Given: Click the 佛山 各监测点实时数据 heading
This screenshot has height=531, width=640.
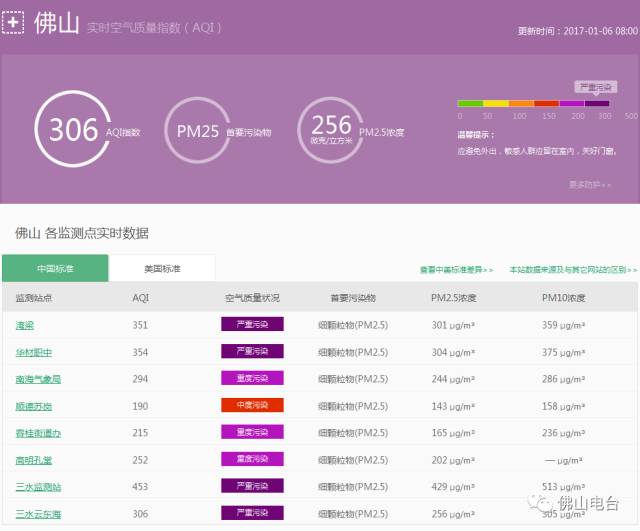Looking at the screenshot, I should point(82,233).
